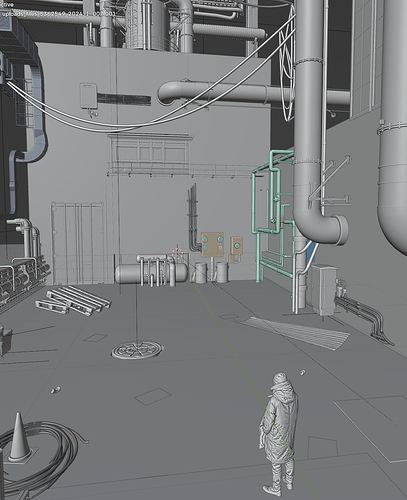Click the 3D cursor crosshair

point(178,254)
